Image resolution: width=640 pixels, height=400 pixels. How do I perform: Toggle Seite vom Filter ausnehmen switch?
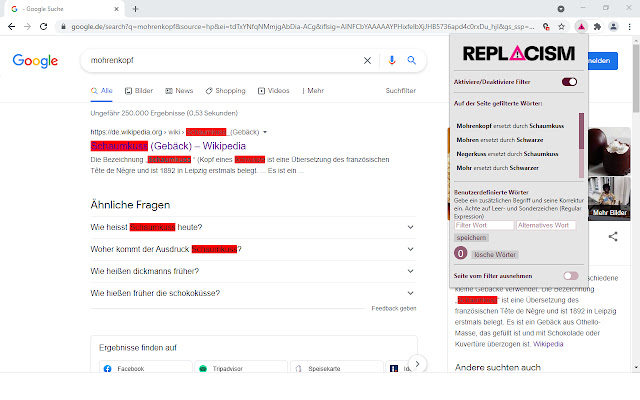[571, 276]
